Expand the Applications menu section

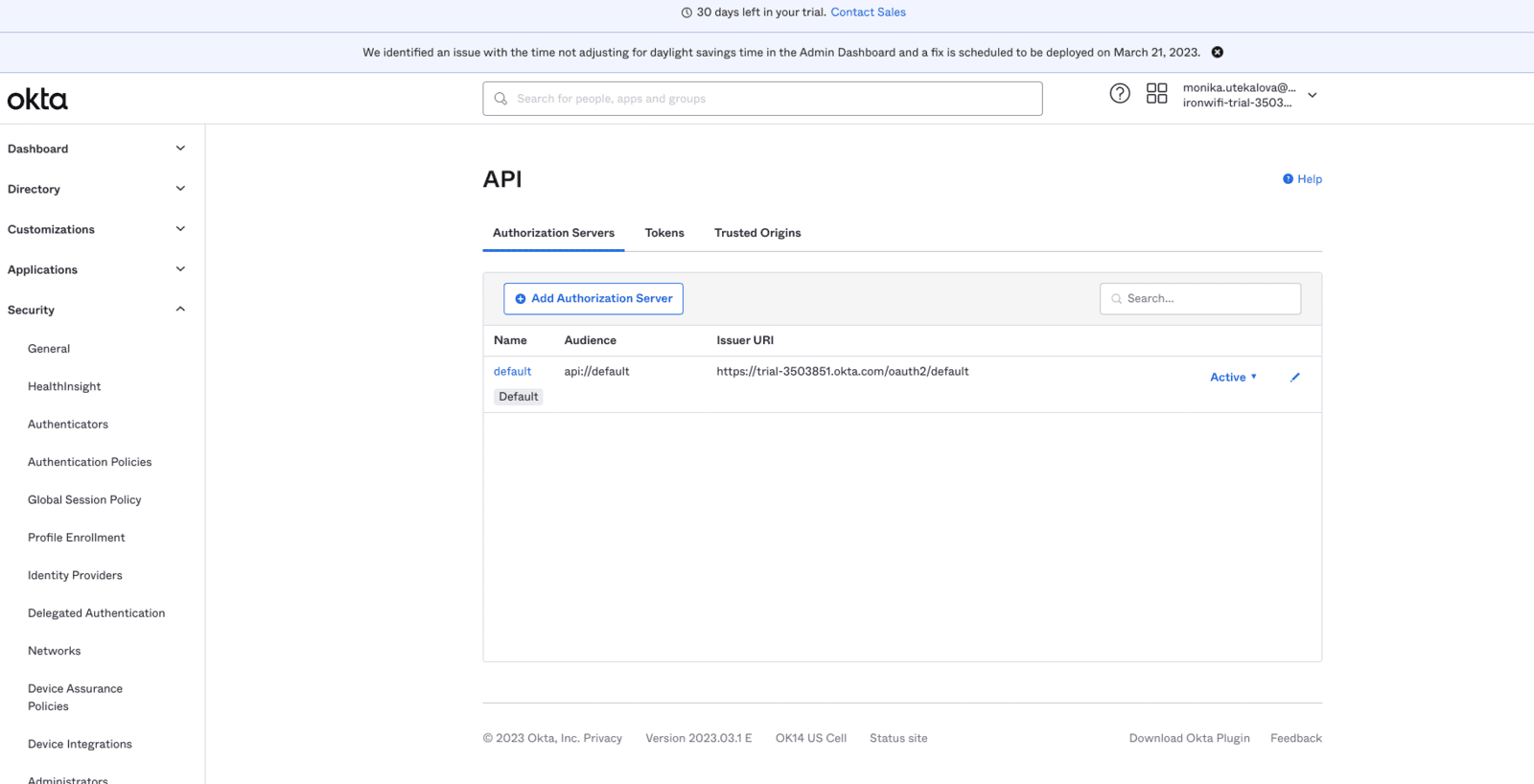(x=180, y=269)
